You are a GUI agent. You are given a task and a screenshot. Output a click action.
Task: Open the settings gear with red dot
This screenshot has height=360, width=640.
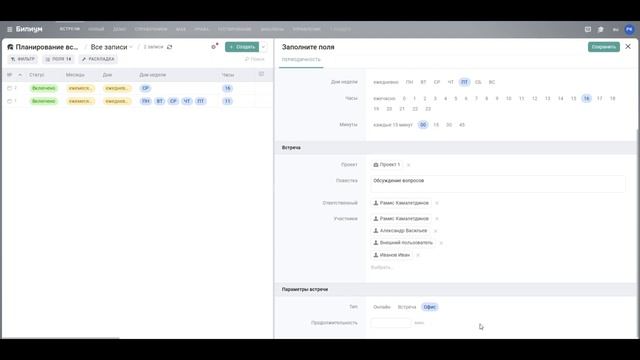[214, 47]
